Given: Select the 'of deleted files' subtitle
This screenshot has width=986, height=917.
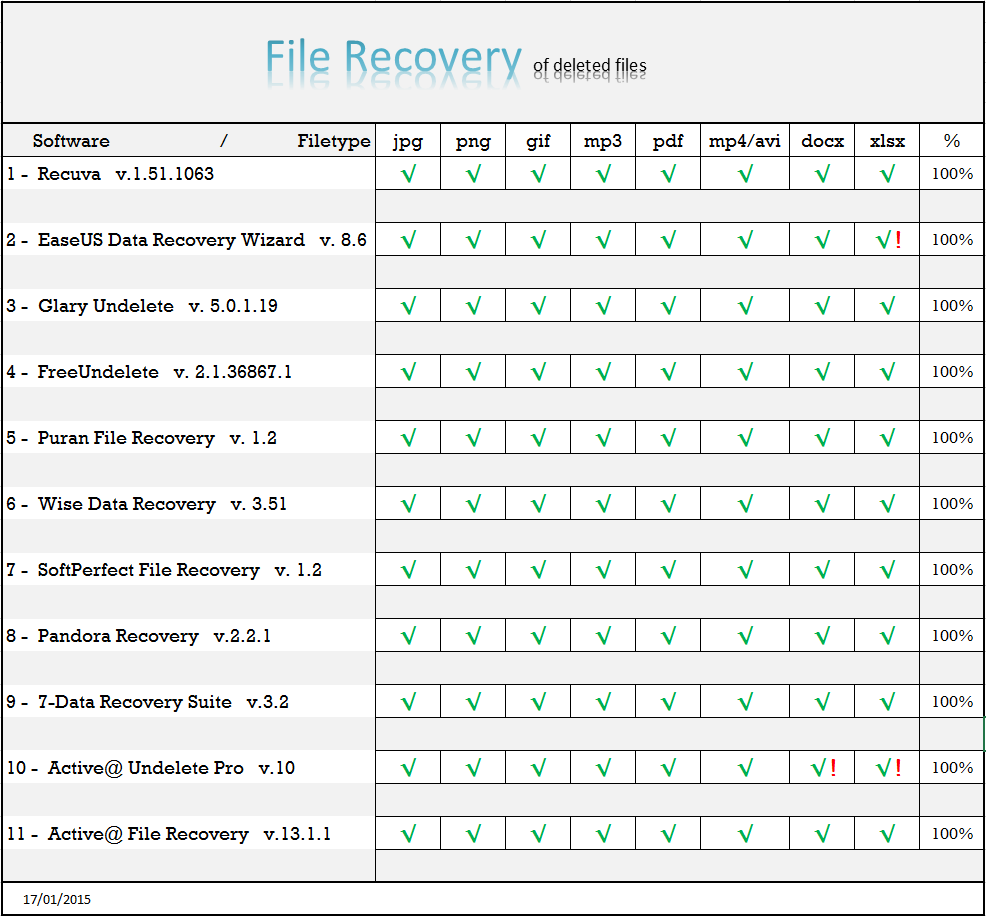Looking at the screenshot, I should coord(590,65).
